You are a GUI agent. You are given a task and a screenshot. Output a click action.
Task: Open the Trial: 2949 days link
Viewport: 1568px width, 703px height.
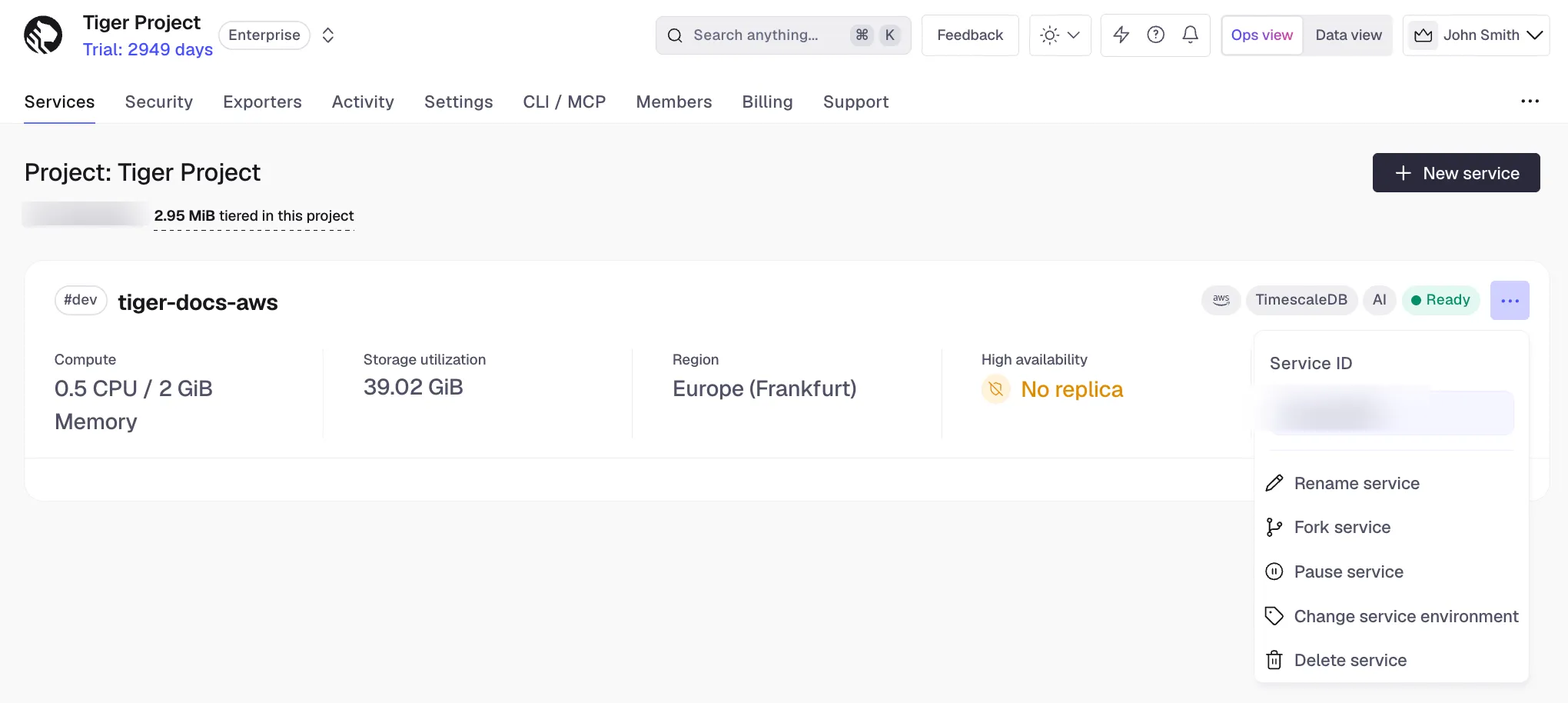point(148,49)
